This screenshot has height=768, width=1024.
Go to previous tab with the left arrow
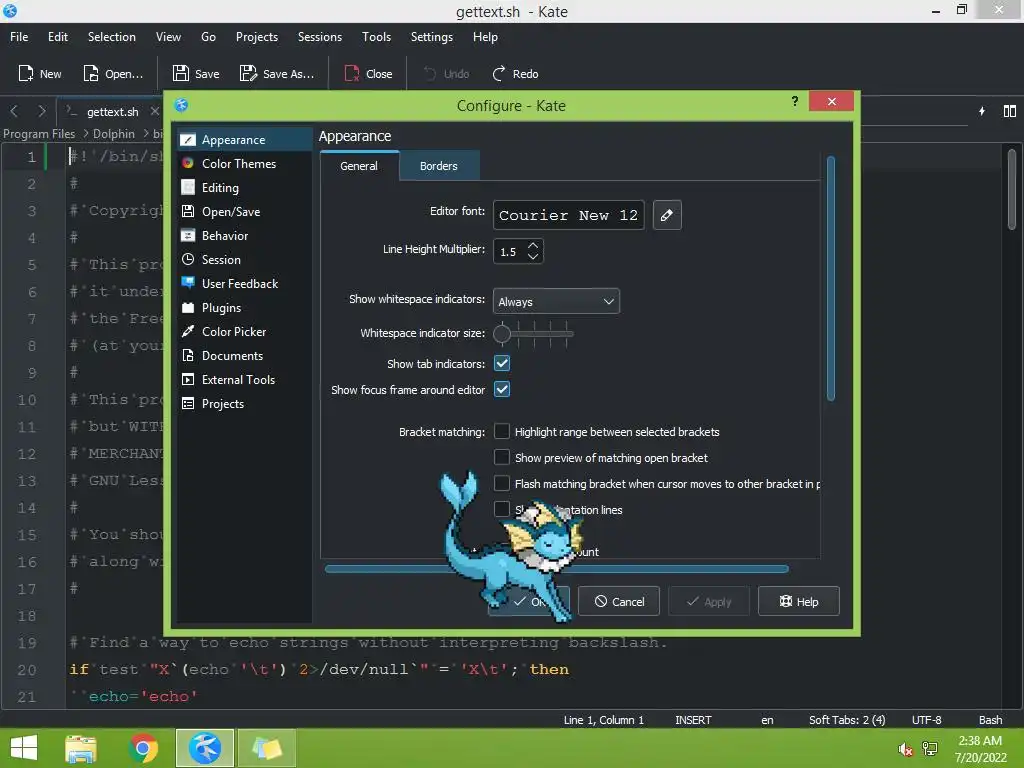pos(14,111)
